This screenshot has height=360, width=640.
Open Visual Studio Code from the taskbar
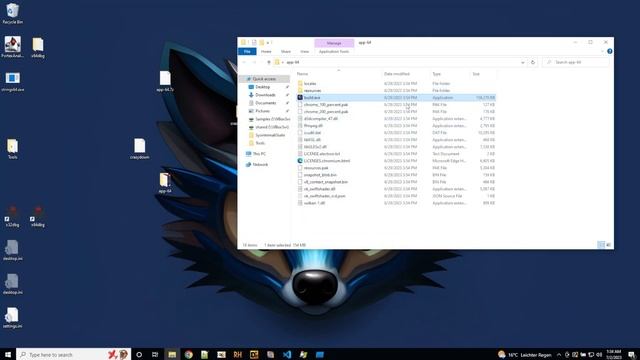[287, 354]
